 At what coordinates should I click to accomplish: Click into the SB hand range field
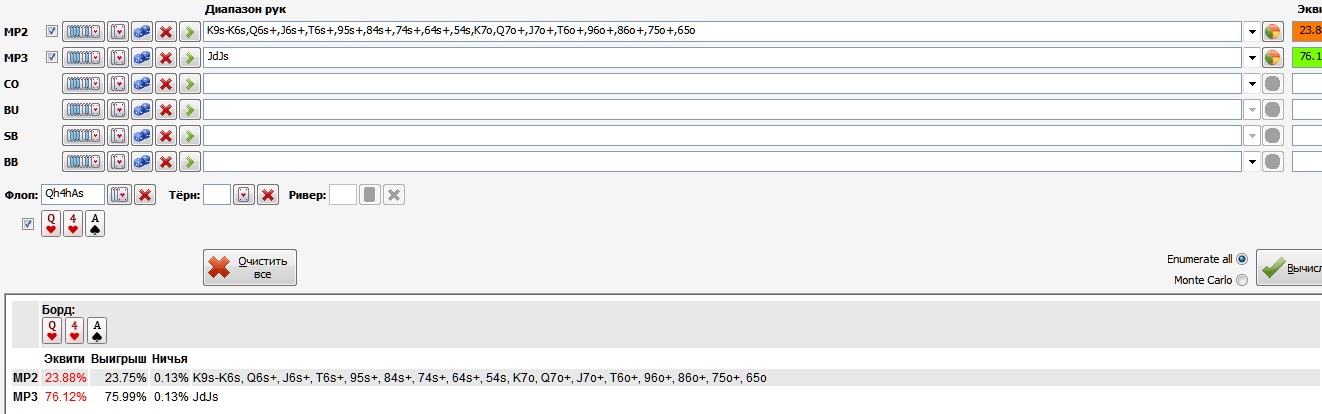click(x=722, y=136)
